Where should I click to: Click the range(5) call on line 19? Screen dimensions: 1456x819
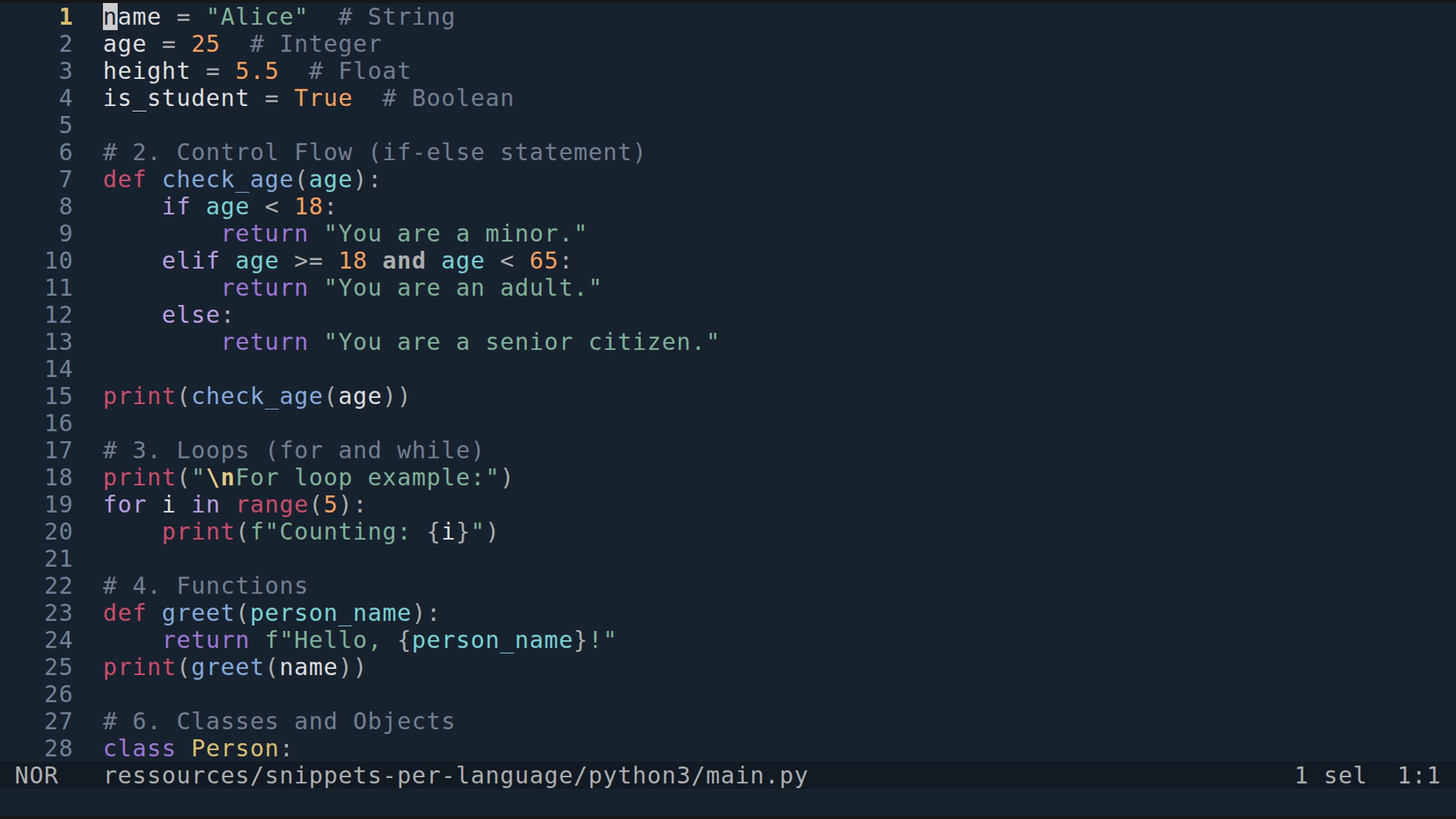[300, 504]
